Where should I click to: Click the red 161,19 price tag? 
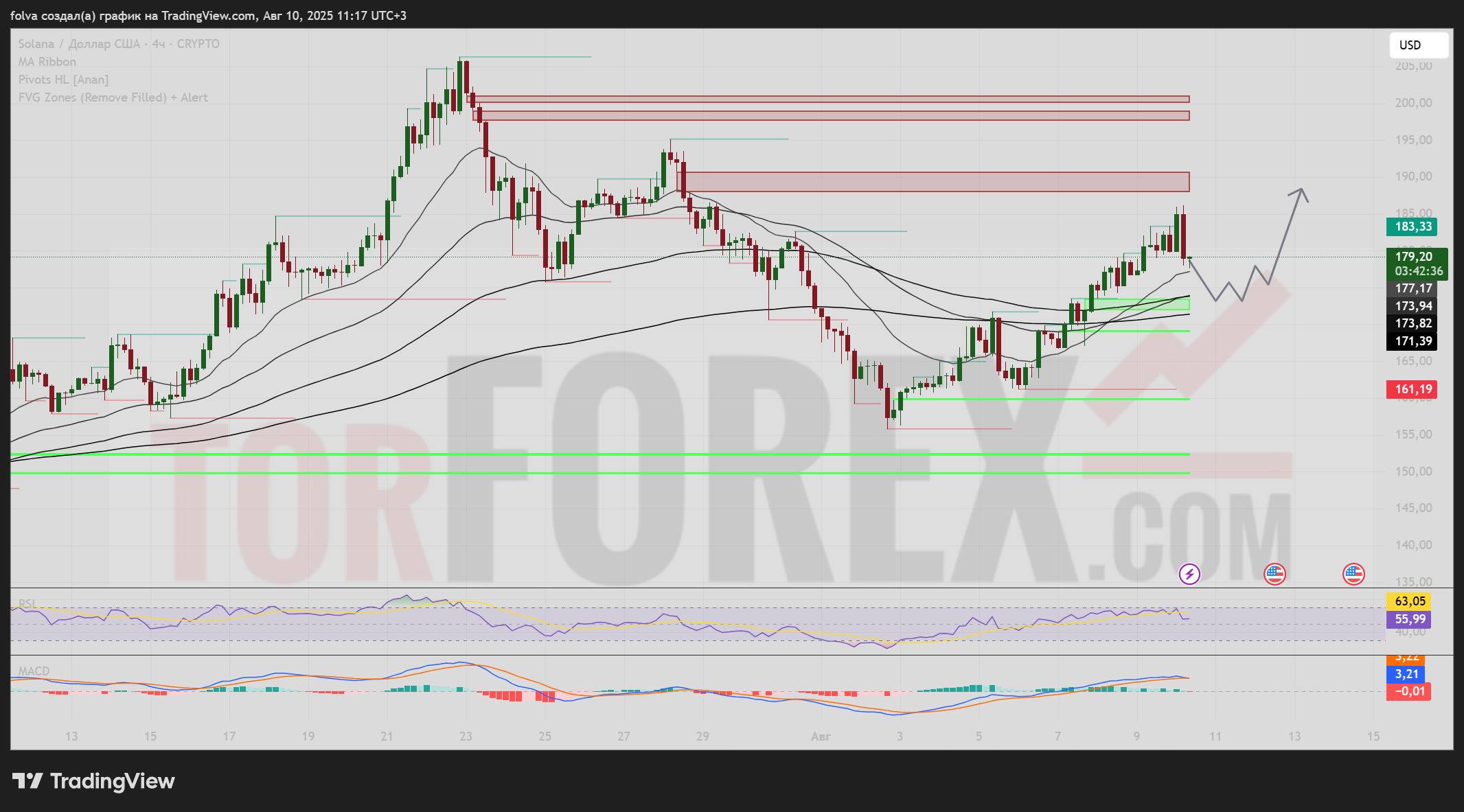(x=1412, y=389)
